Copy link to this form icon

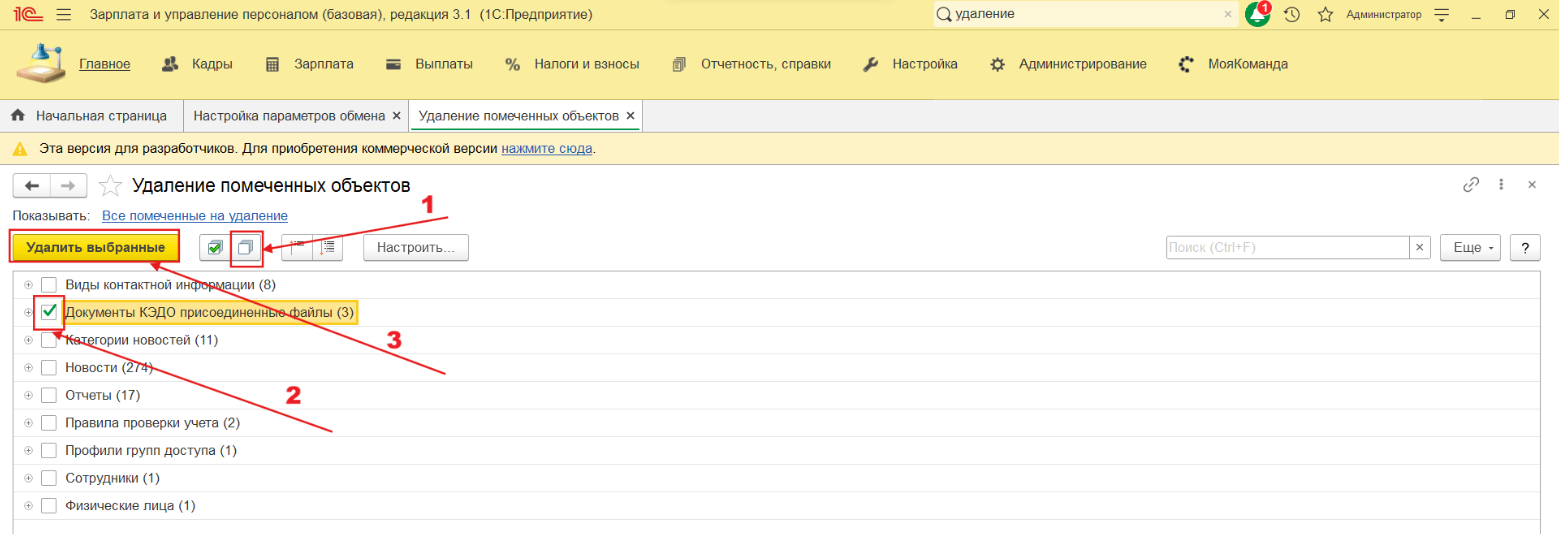pyautogui.click(x=1470, y=185)
